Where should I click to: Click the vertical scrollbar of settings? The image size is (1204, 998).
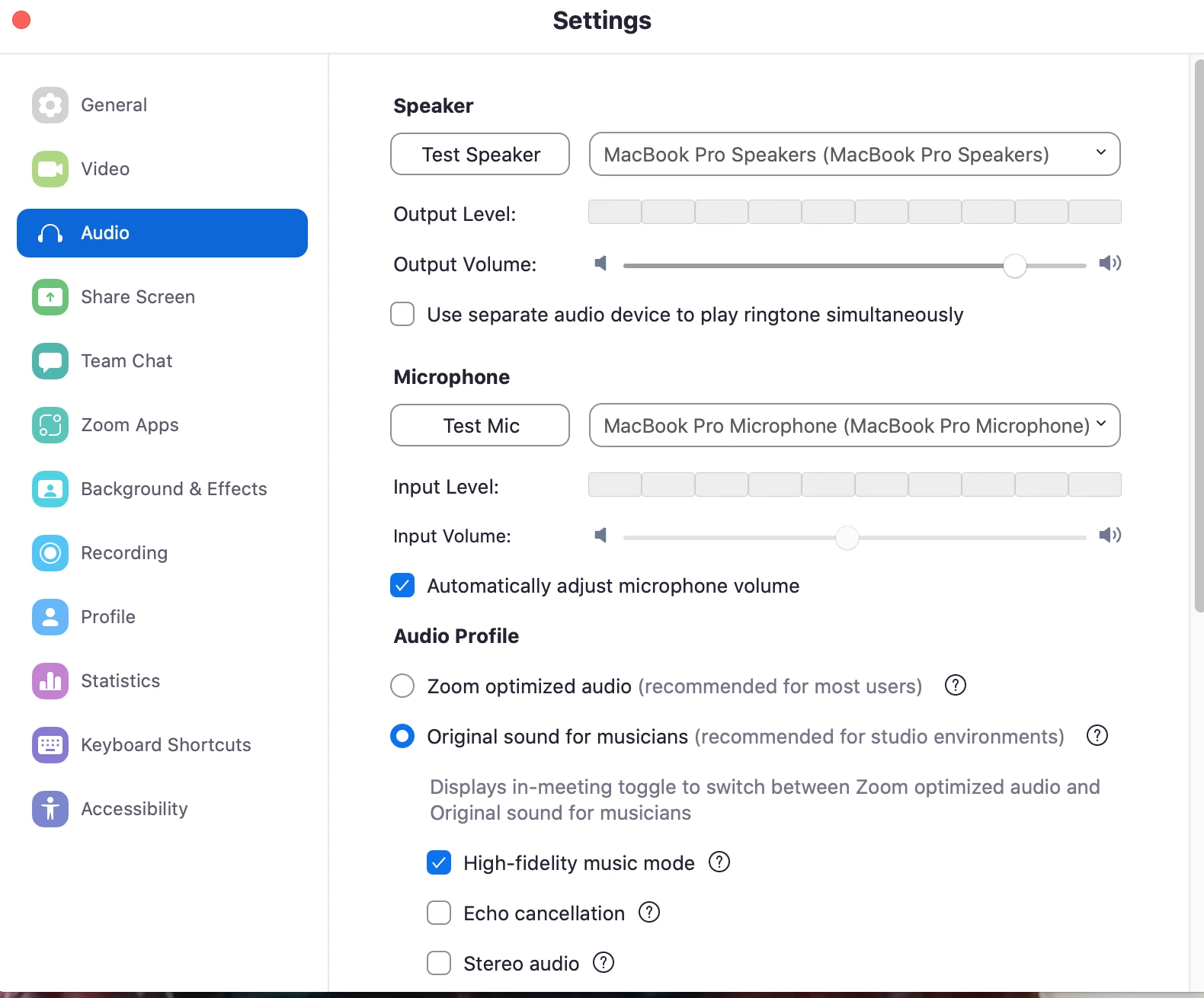point(1199,335)
